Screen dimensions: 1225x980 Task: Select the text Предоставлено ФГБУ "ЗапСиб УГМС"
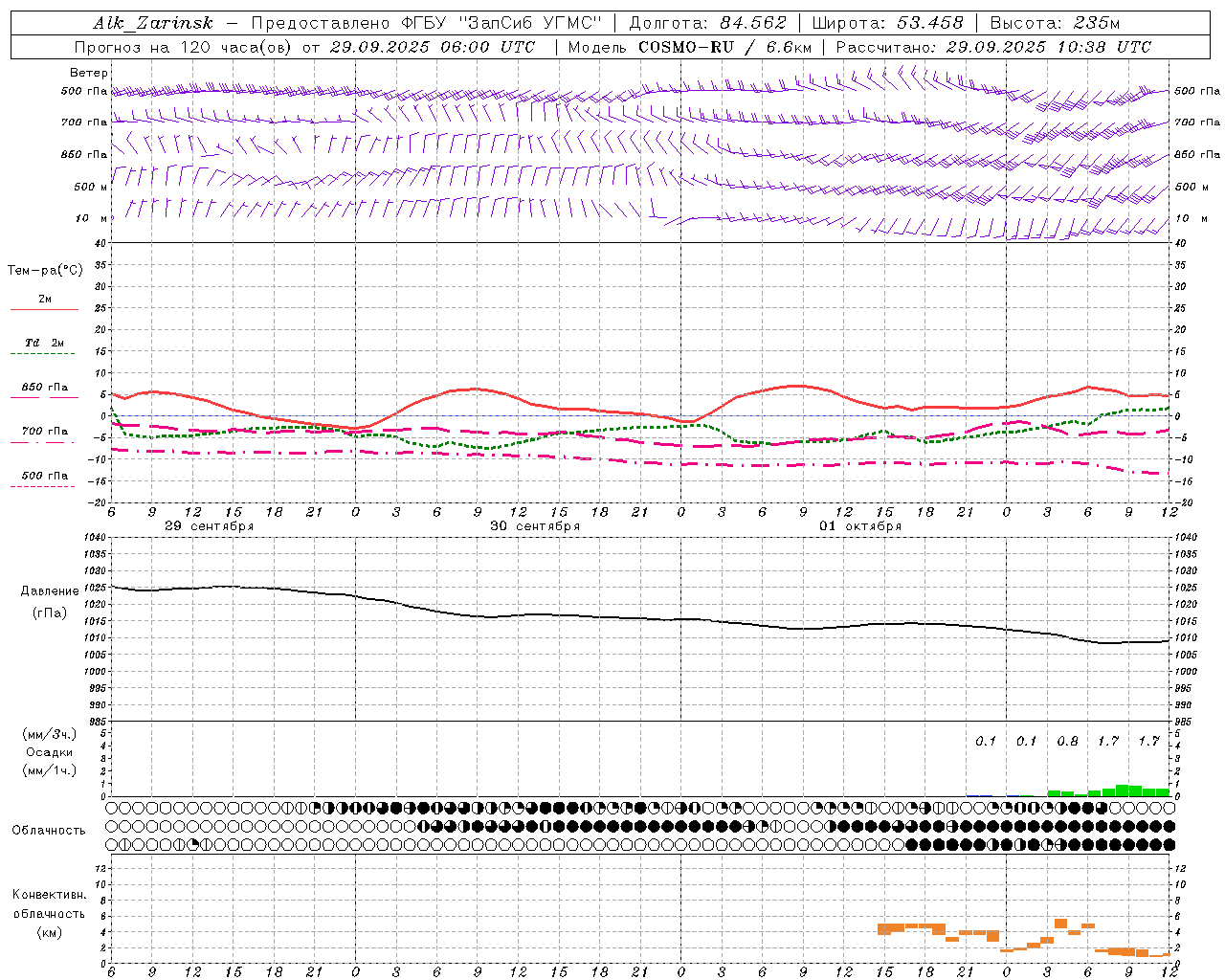click(426, 23)
